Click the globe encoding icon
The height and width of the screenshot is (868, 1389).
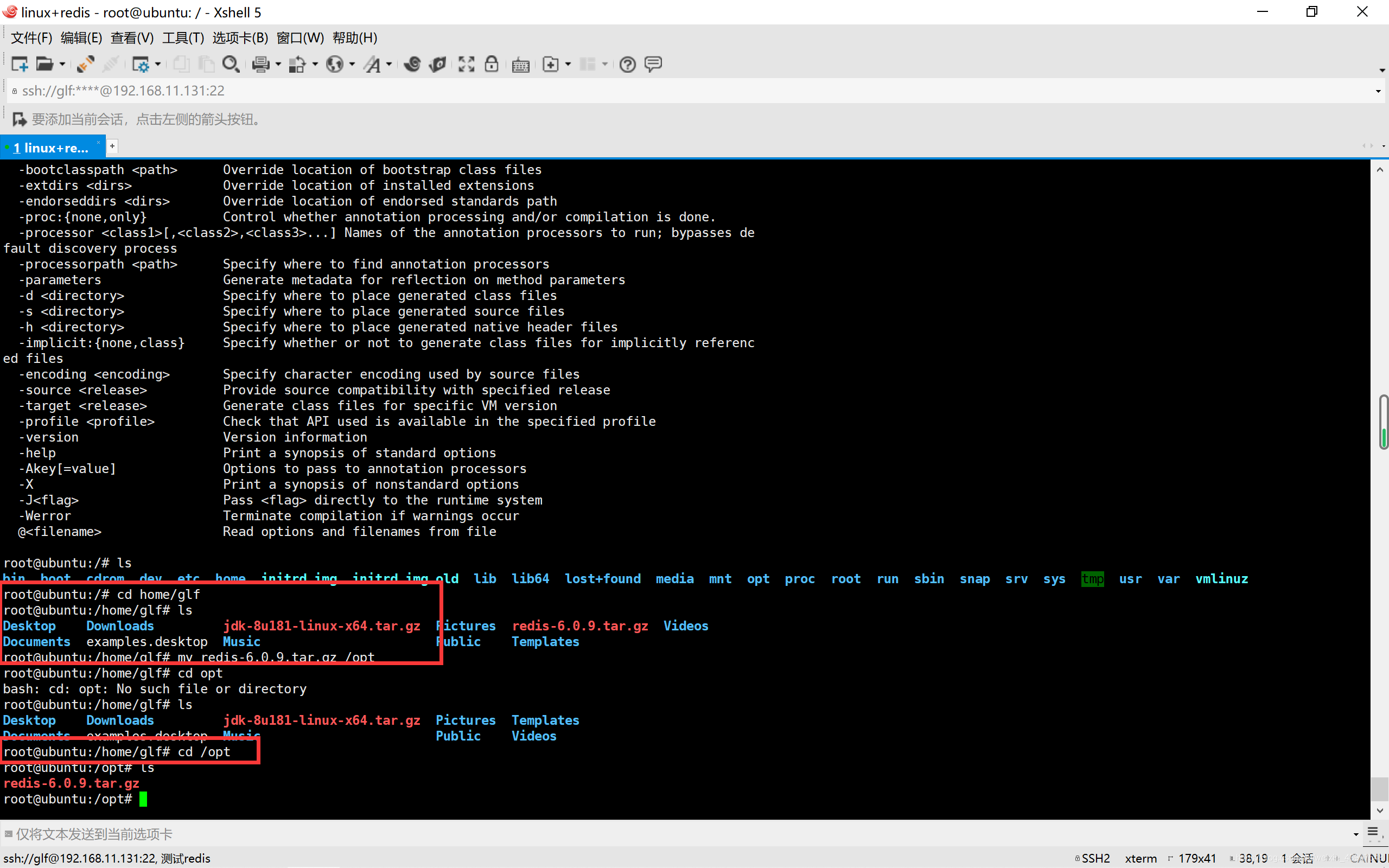point(335,65)
